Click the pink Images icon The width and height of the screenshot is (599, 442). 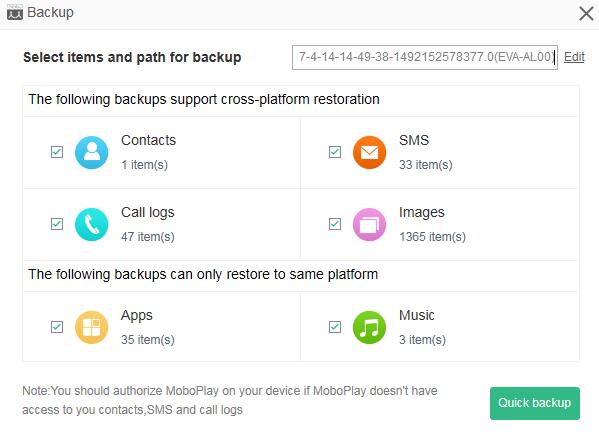(x=369, y=224)
